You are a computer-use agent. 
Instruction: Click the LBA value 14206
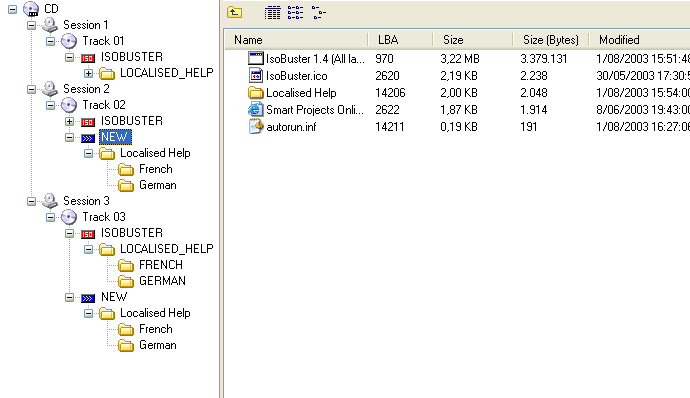coord(390,92)
